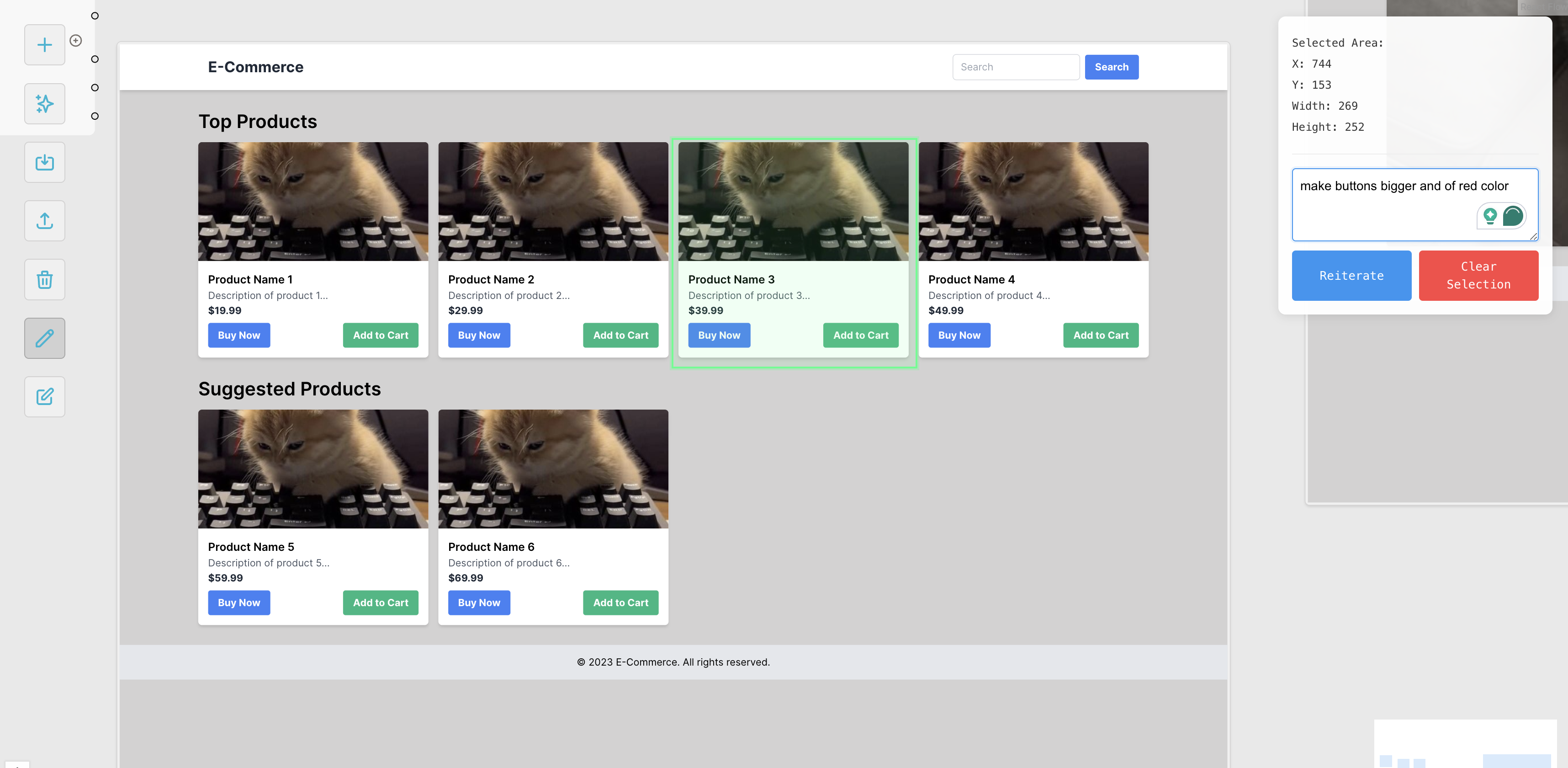The height and width of the screenshot is (768, 1568).
Task: Click the trash delete icon
Action: coord(44,280)
